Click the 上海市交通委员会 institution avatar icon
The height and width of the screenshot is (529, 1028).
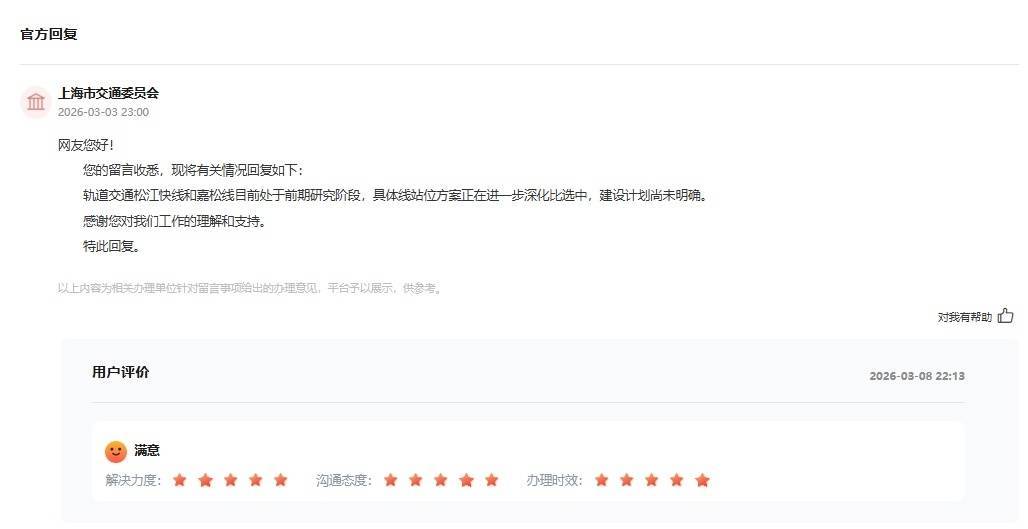point(35,102)
